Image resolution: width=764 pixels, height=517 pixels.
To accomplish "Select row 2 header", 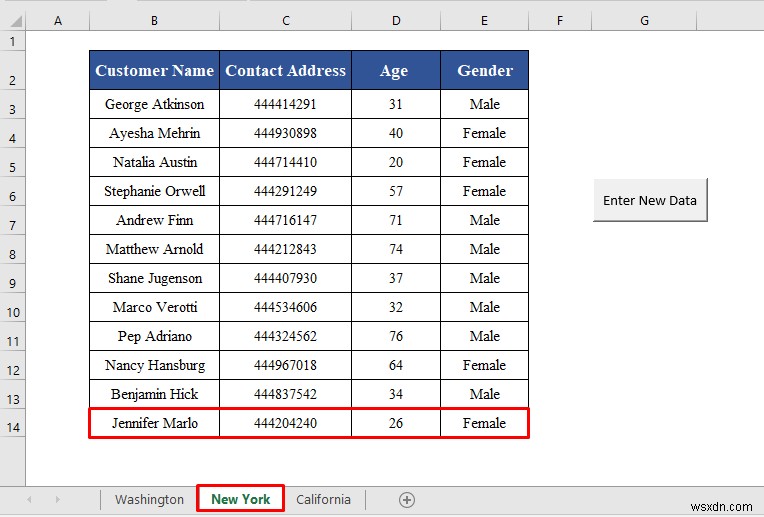I will [13, 70].
